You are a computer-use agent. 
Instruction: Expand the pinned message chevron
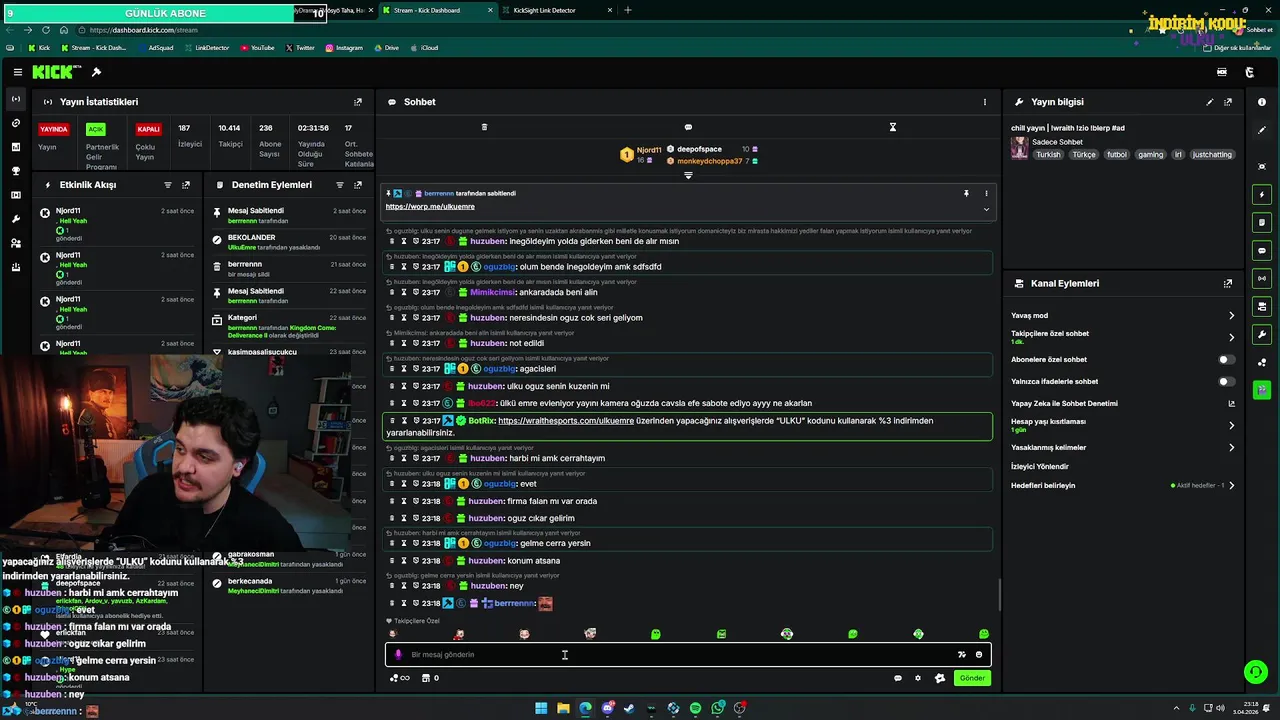(986, 209)
